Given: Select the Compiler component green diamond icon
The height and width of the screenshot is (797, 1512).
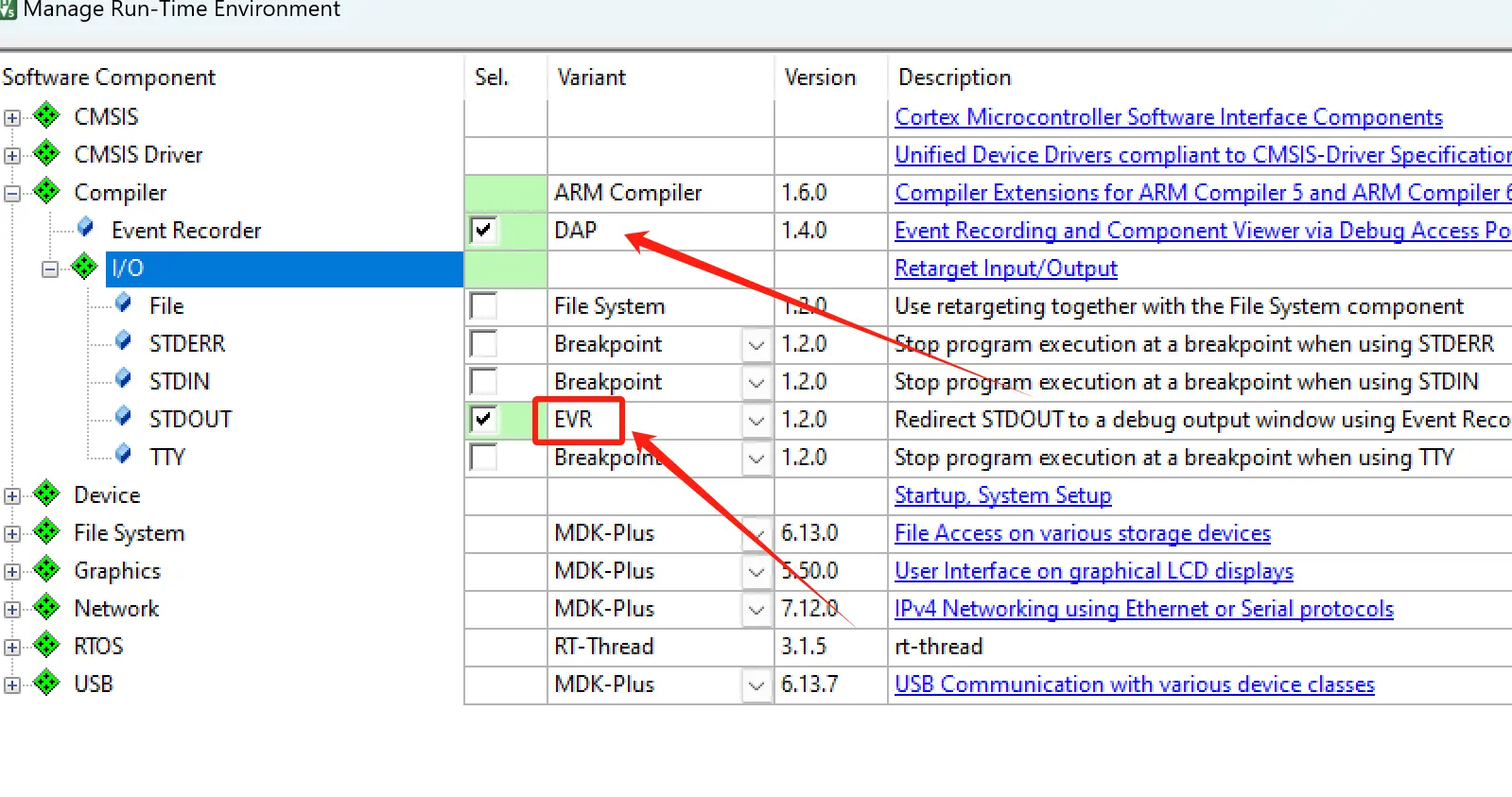Looking at the screenshot, I should [x=45, y=191].
